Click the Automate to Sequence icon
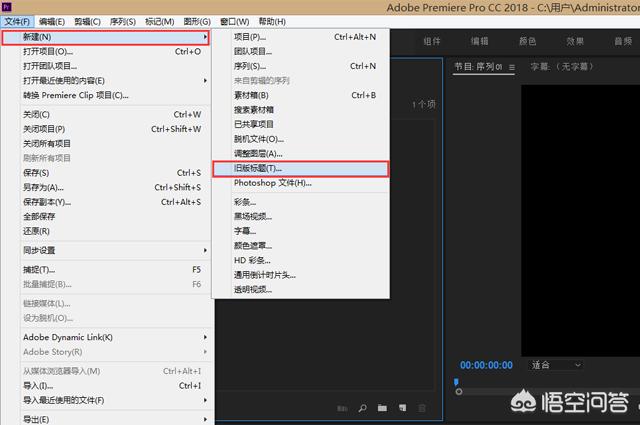 pos(342,408)
